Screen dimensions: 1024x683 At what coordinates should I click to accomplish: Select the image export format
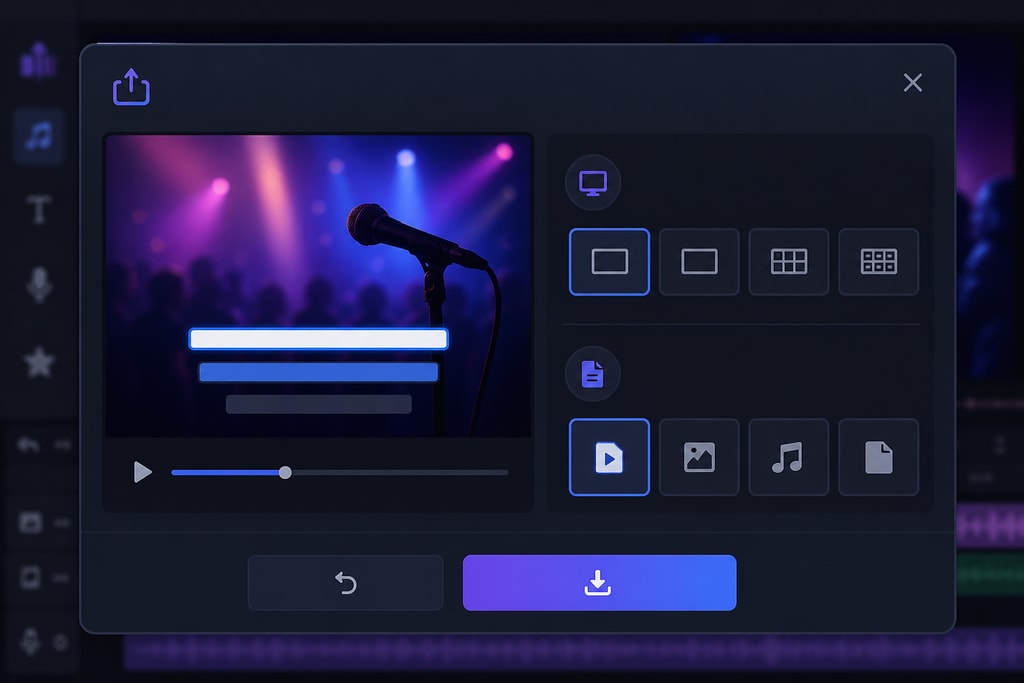click(699, 457)
